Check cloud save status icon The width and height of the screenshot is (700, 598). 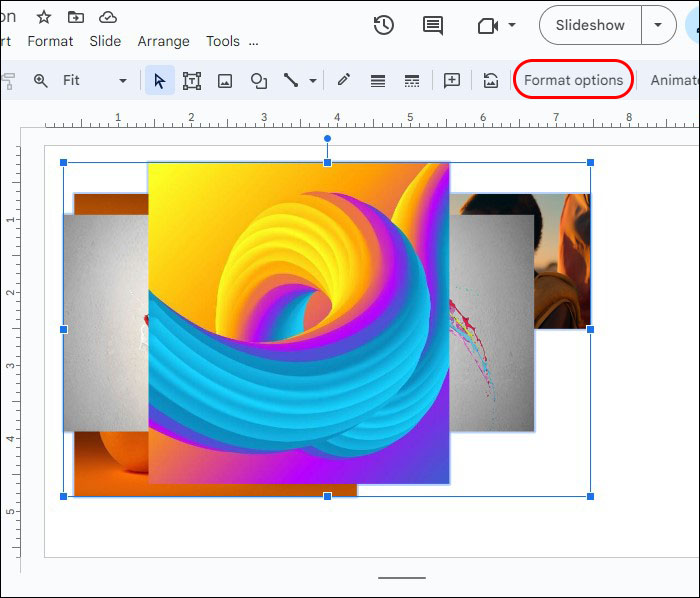(x=108, y=17)
